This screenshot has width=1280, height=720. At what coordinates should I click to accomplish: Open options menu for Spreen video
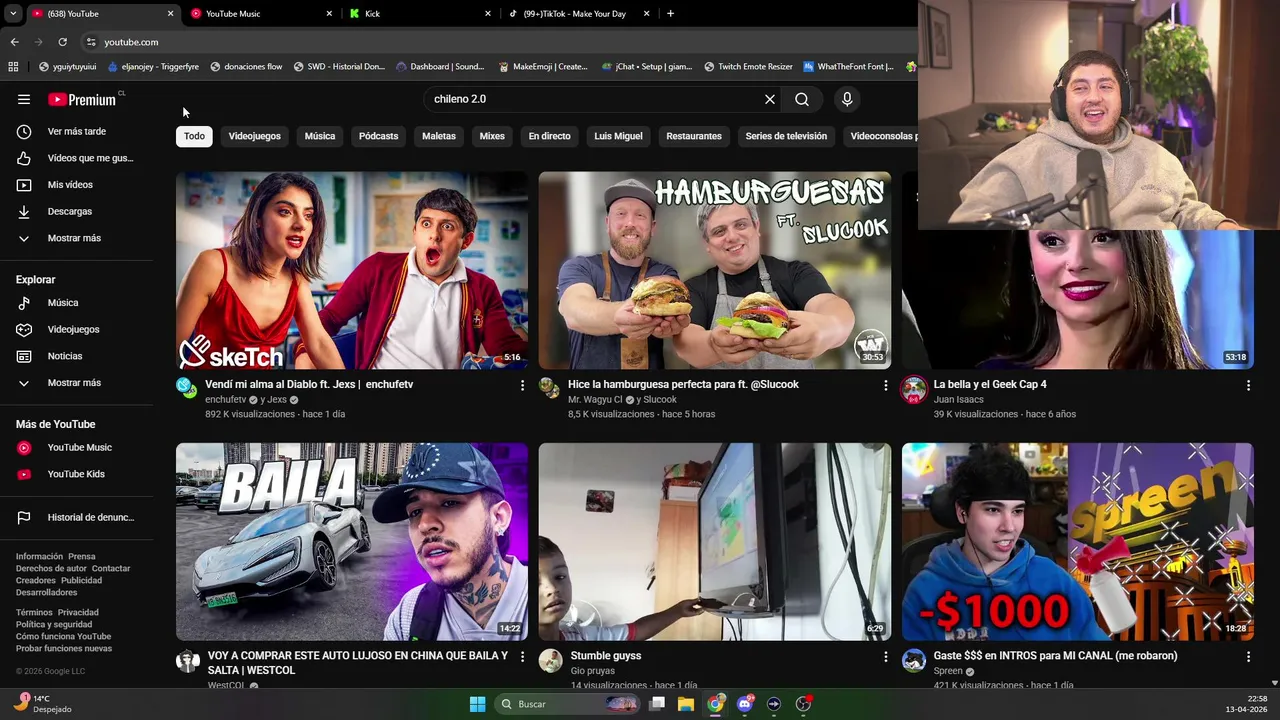[x=1248, y=657]
